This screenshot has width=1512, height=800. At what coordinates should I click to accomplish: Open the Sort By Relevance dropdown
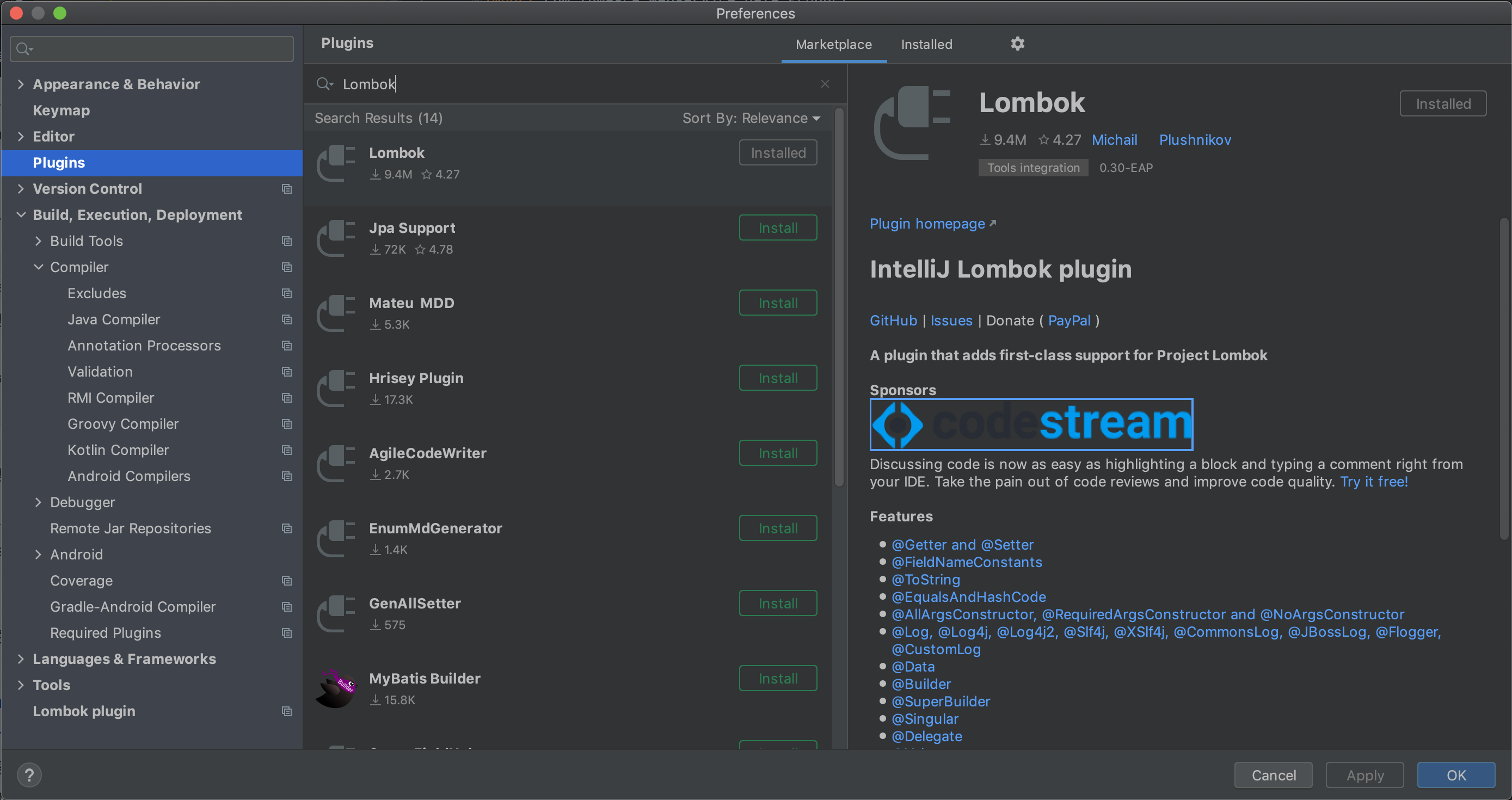(x=751, y=118)
